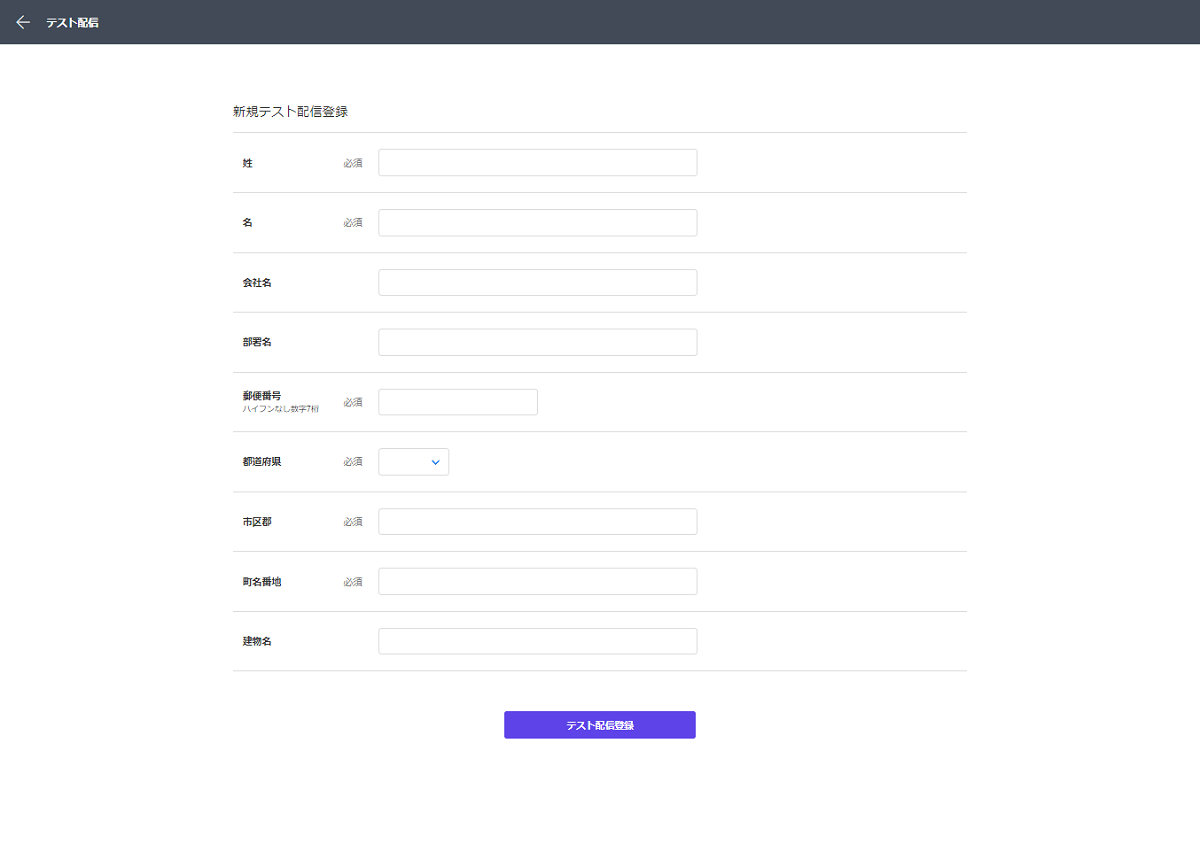
Task: Click 必須 marker in the 姓 row
Action: (x=353, y=162)
